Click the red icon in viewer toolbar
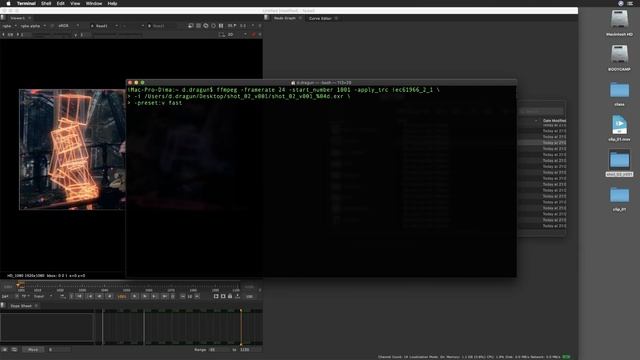Image resolution: width=640 pixels, height=360 pixels. pyautogui.click(x=253, y=35)
